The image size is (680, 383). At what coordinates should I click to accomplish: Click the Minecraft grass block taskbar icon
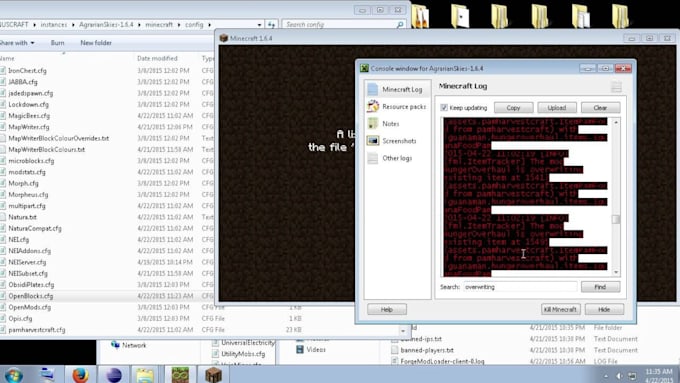(x=180, y=374)
